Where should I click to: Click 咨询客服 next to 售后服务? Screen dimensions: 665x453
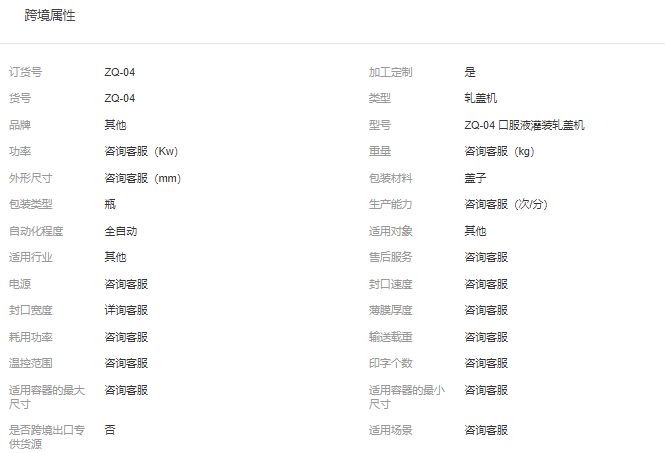click(x=486, y=257)
